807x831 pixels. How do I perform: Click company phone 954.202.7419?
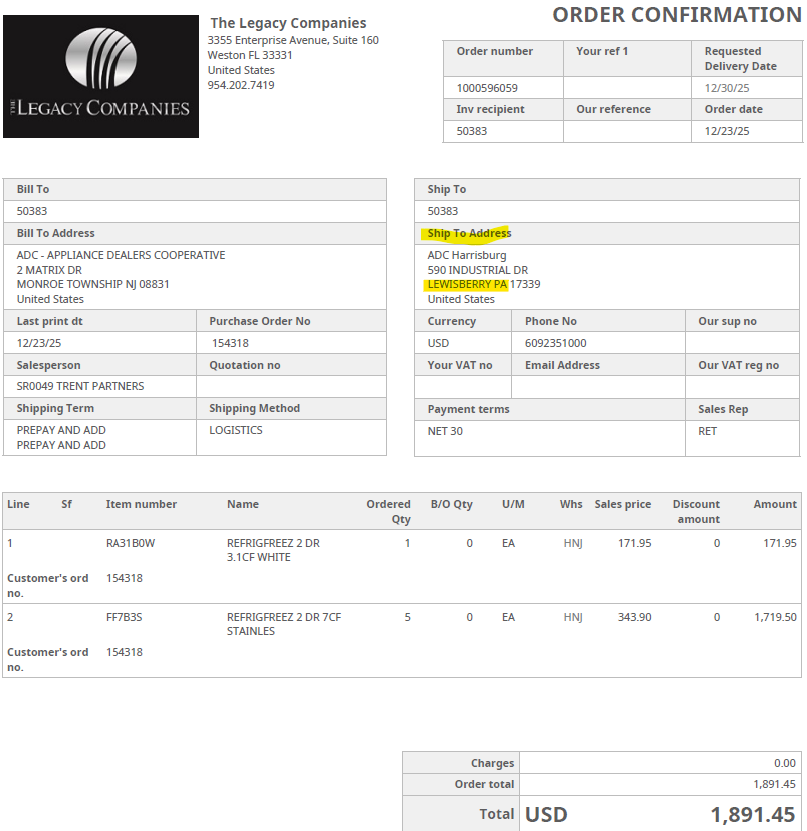[241, 85]
